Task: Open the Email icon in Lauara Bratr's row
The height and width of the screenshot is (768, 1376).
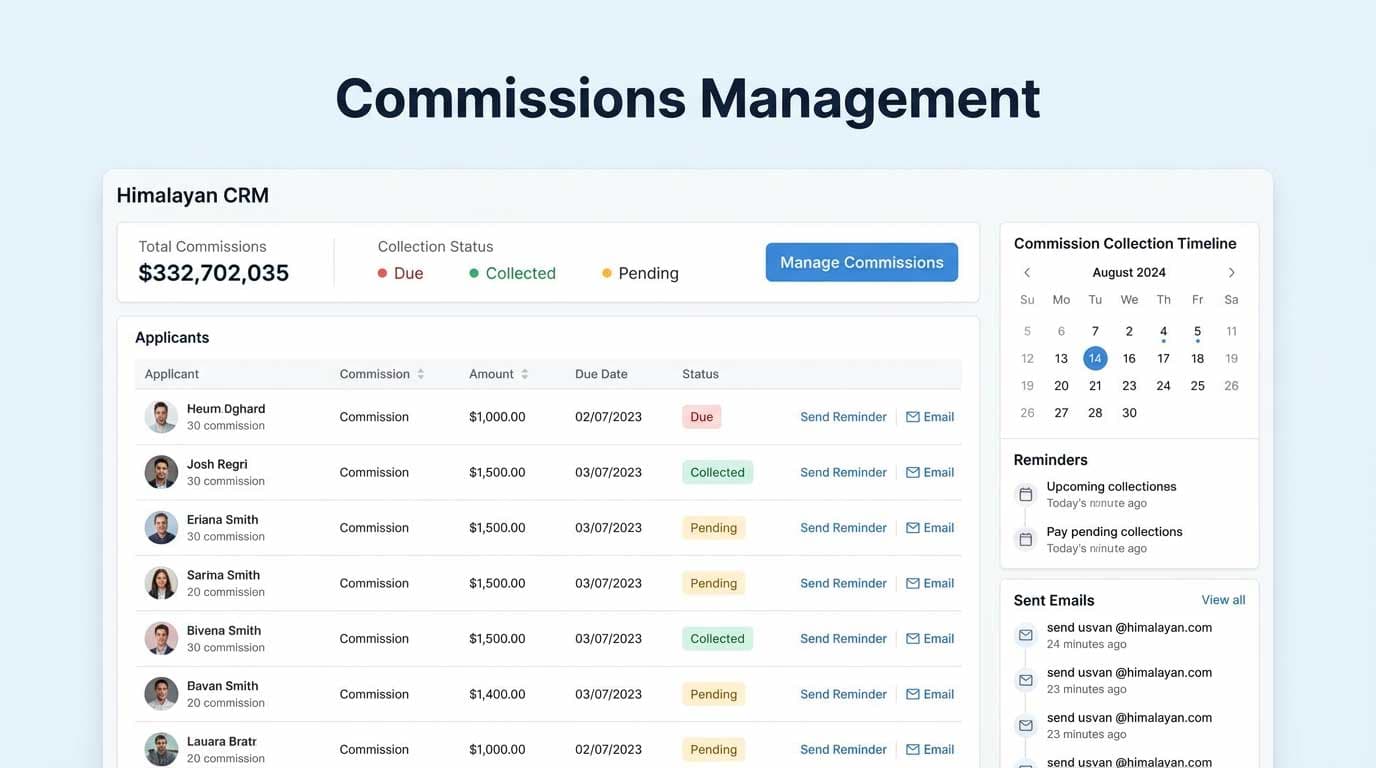Action: click(x=912, y=748)
